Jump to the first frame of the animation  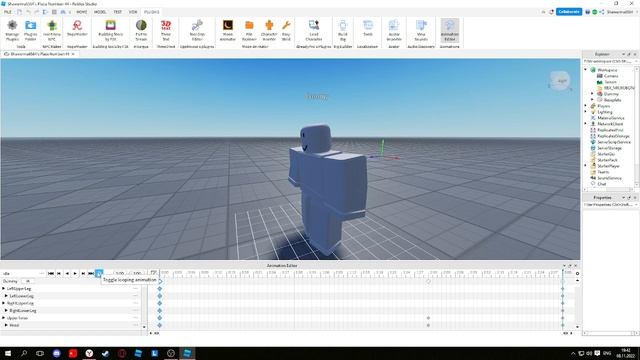click(51, 273)
